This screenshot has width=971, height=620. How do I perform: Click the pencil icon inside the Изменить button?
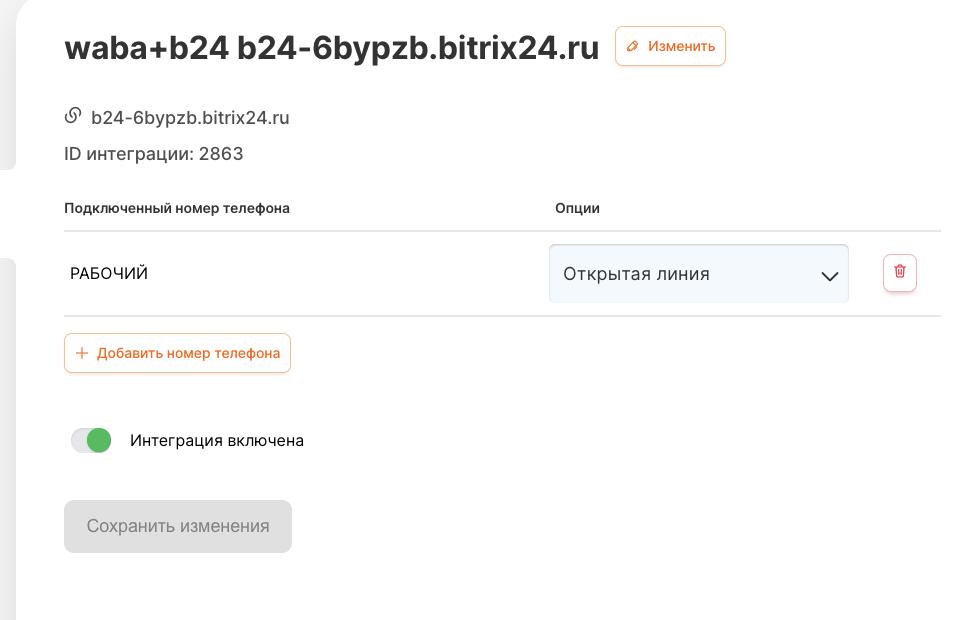click(x=632, y=46)
